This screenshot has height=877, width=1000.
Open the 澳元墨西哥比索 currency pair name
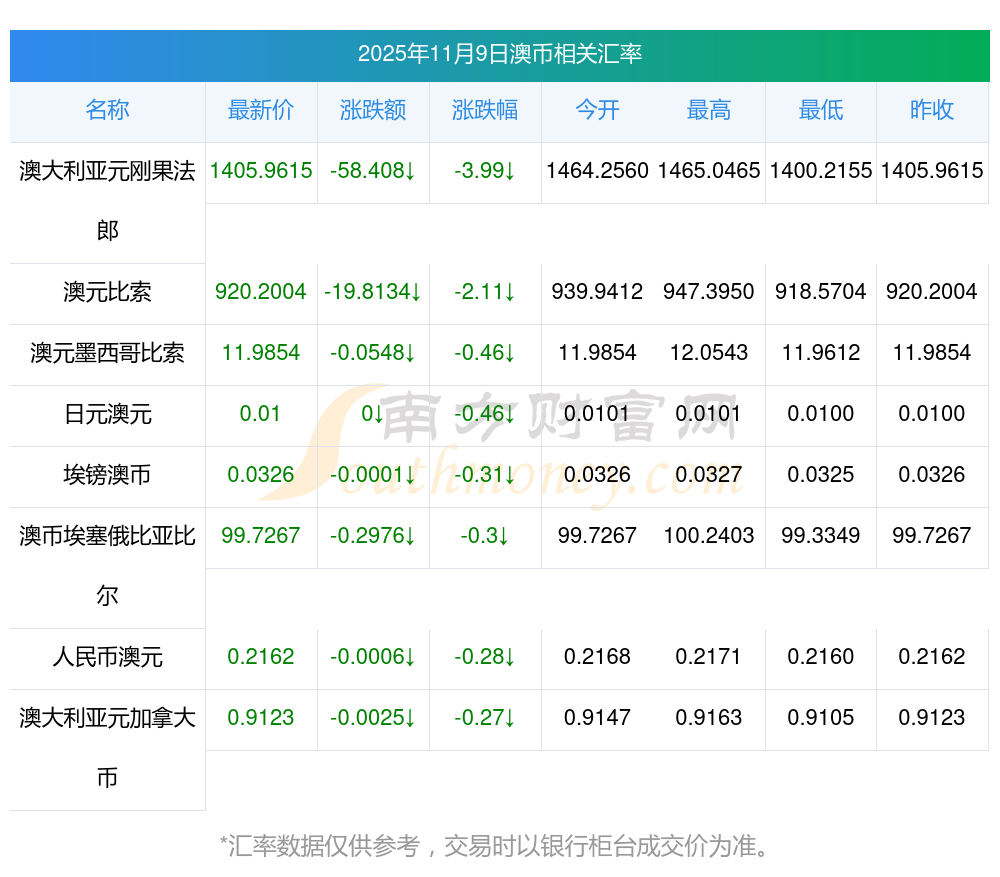coord(107,353)
